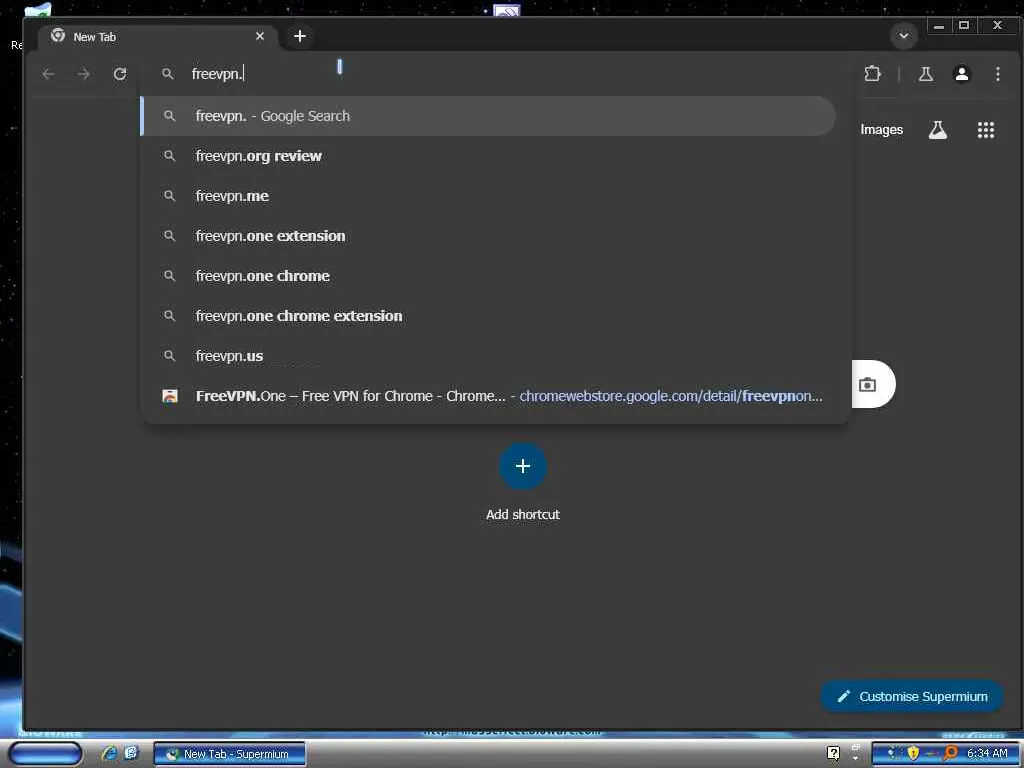Viewport: 1024px width, 768px height.
Task: Select New Tab - Supermium taskbar button
Action: [229, 754]
